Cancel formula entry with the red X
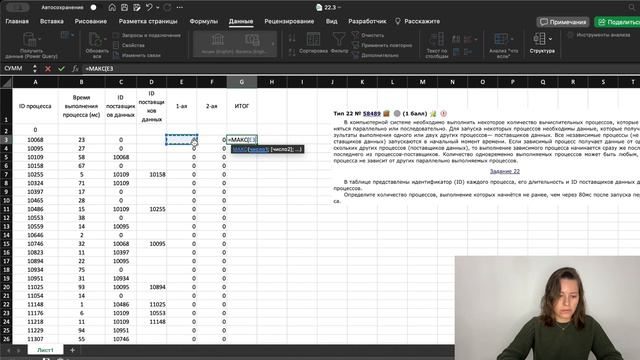Viewport: 640px width, 360px height. pyautogui.click(x=48, y=69)
